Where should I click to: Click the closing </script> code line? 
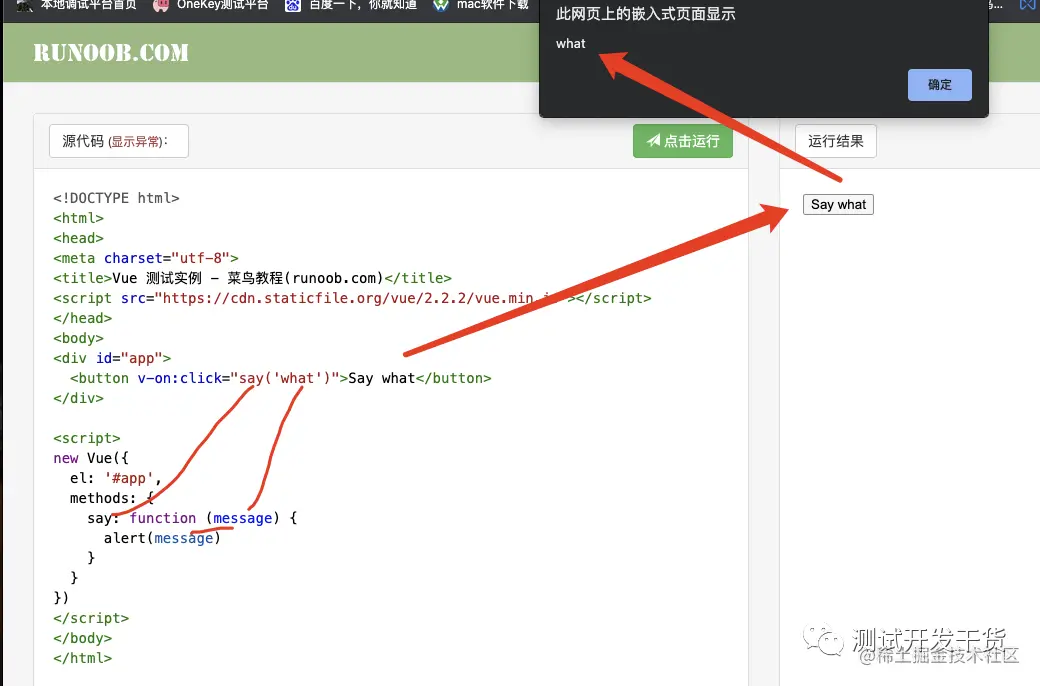pos(91,618)
